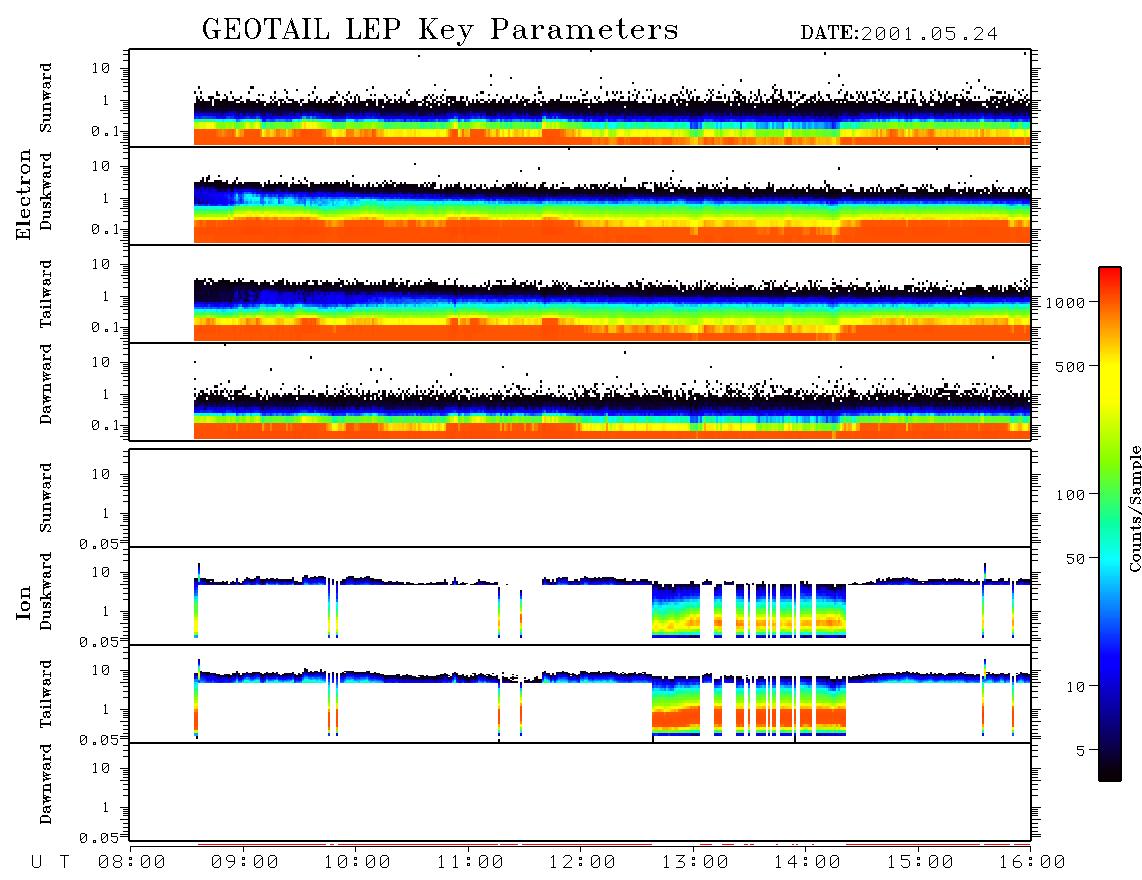Click the 15:00 time axis label

pyautogui.click(x=920, y=863)
